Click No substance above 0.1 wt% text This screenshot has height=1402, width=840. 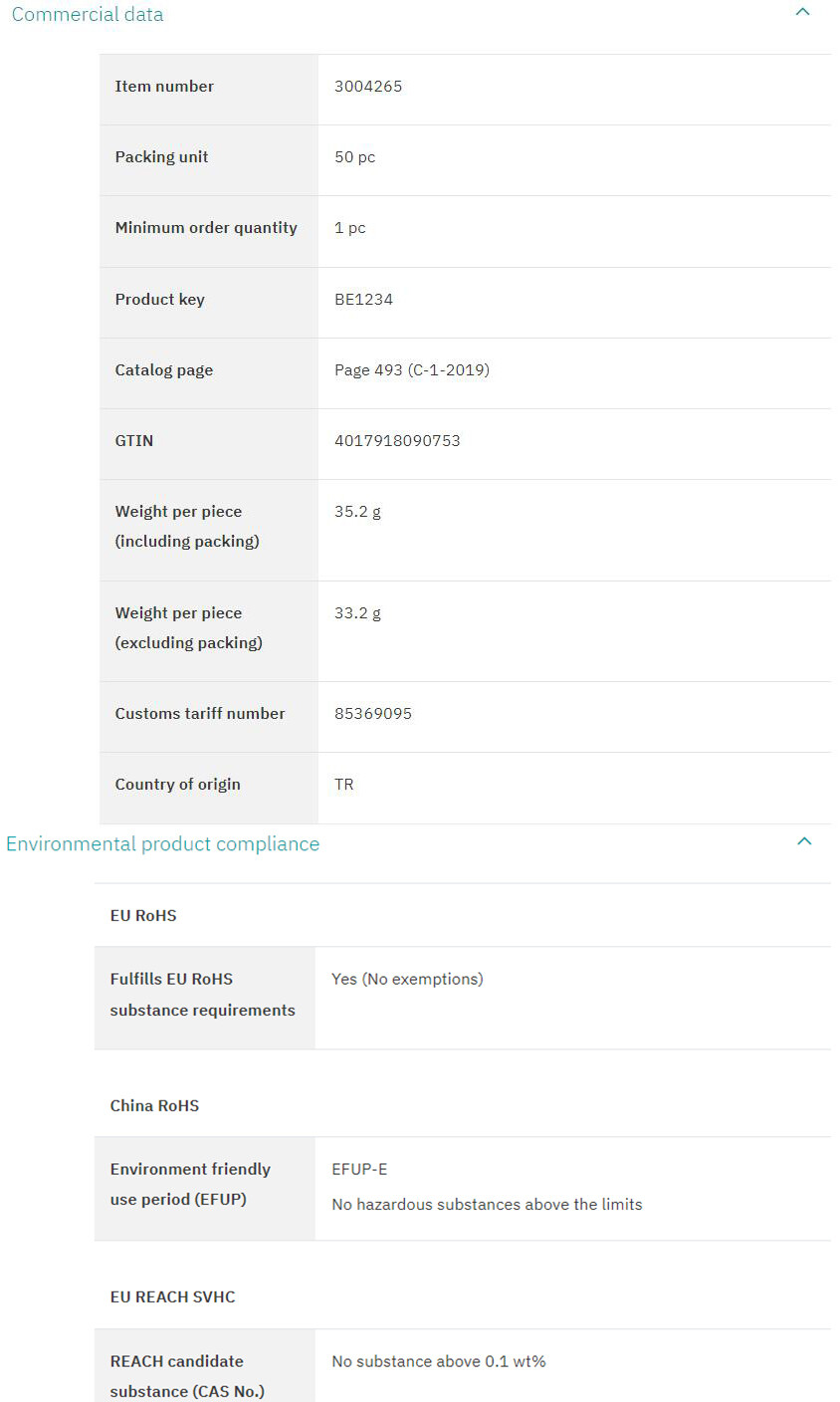click(x=439, y=1361)
